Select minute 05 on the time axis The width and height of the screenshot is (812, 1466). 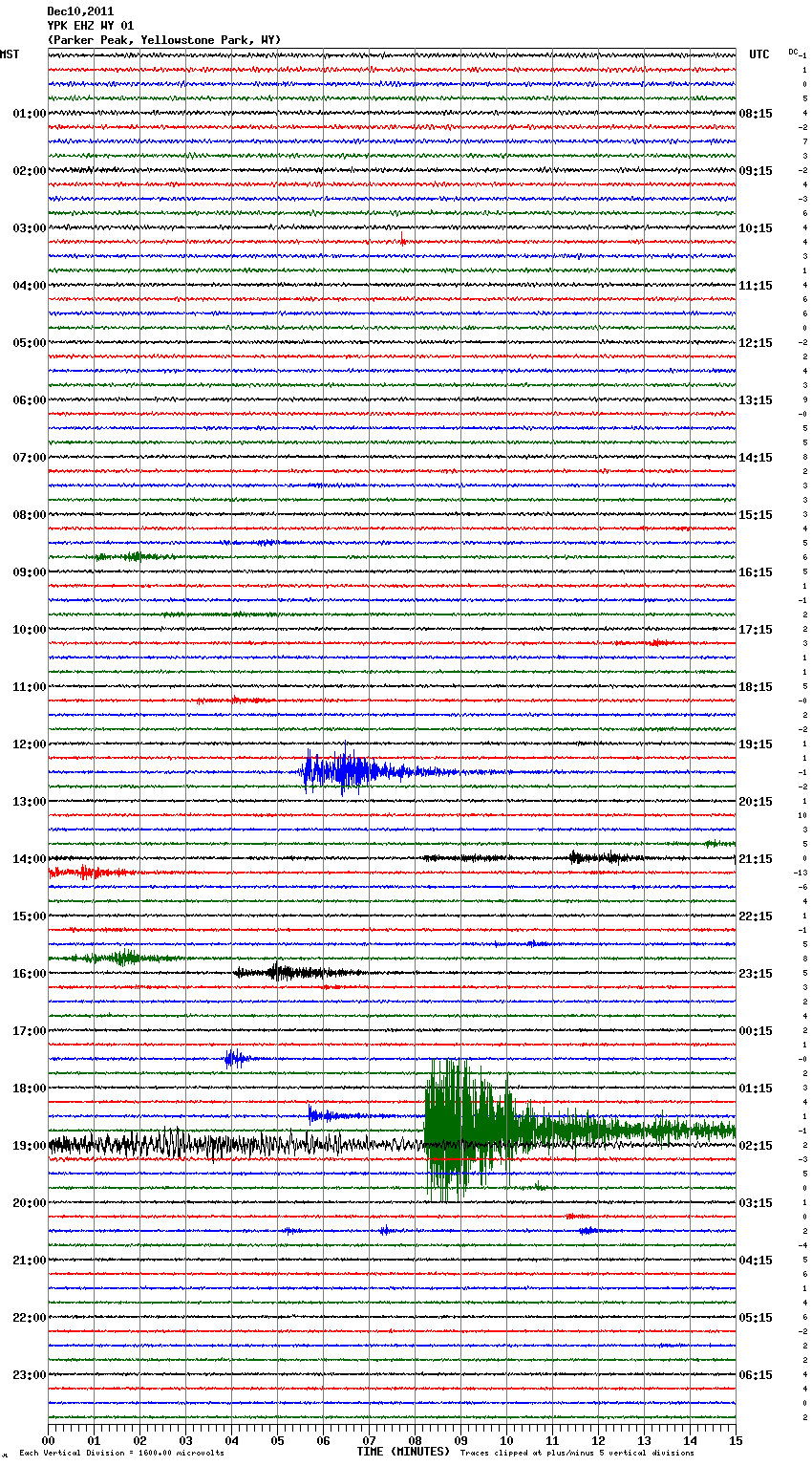[278, 1440]
